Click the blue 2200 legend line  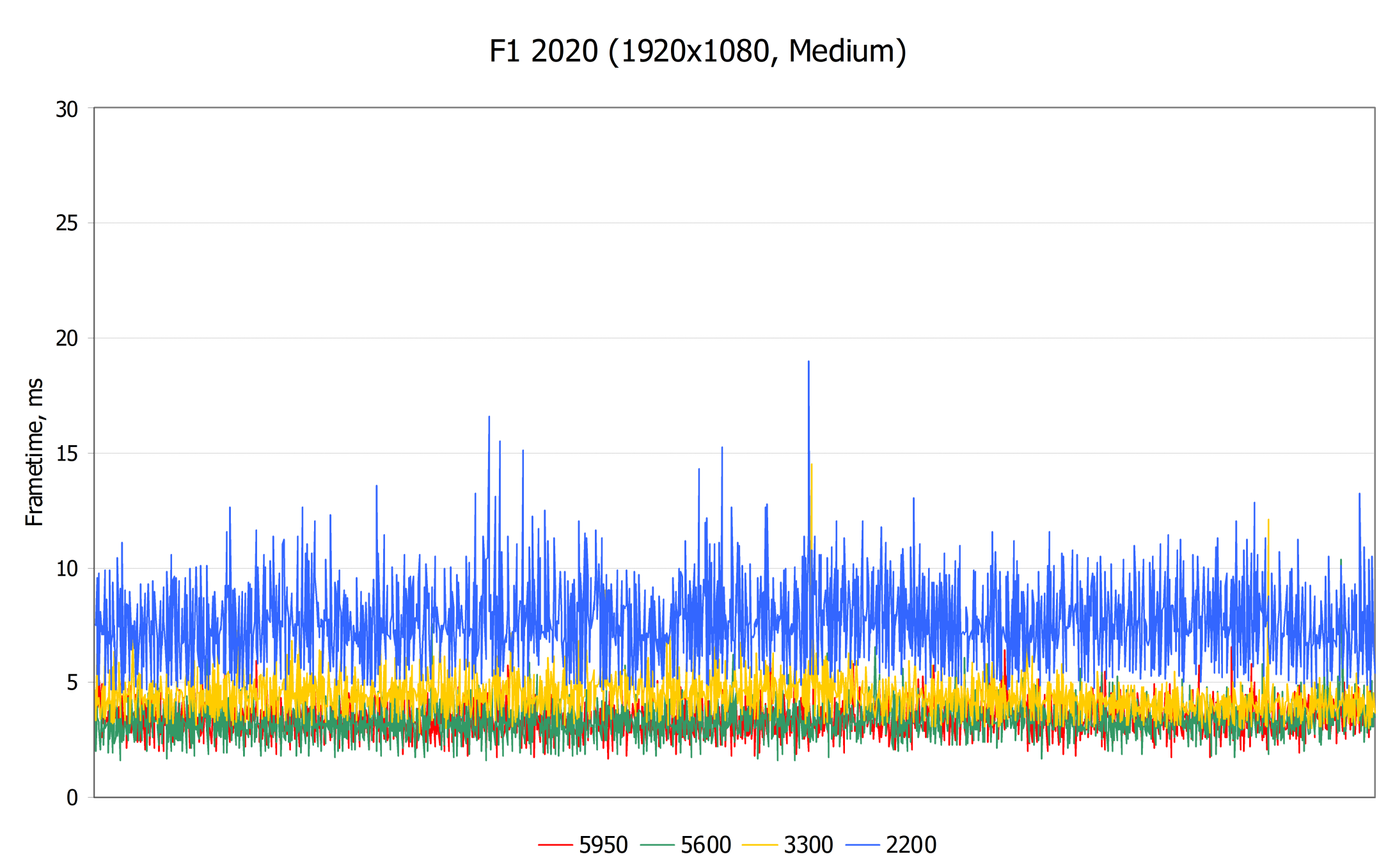862,845
